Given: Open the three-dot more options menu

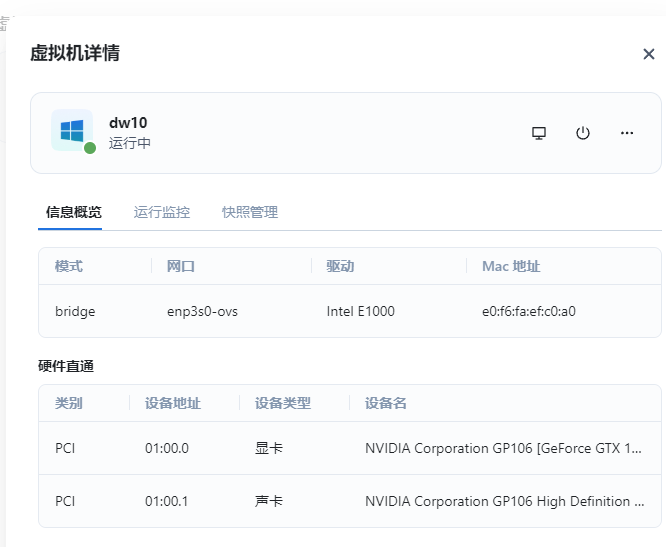Looking at the screenshot, I should coord(627,133).
